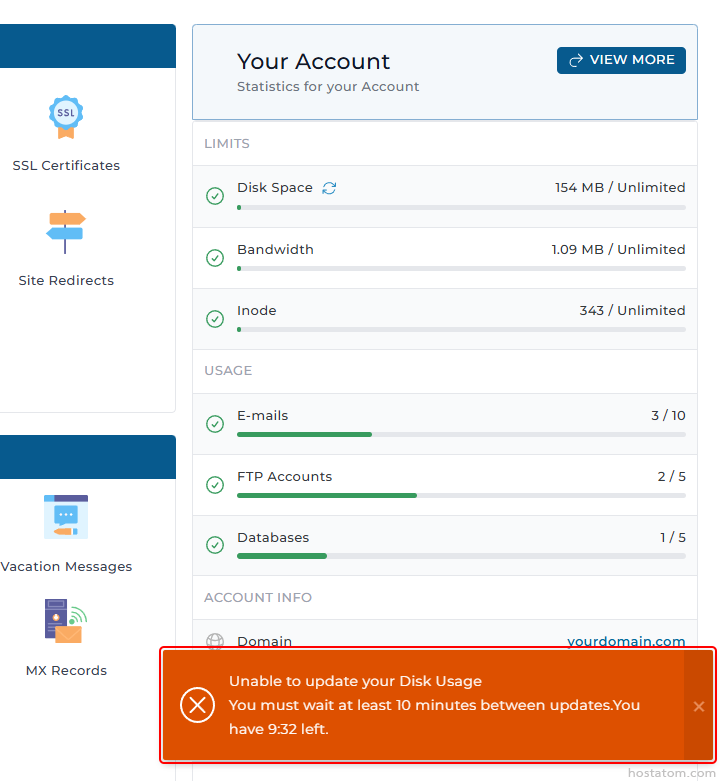
Task: Open the yourdomain.com link
Action: [626, 641]
